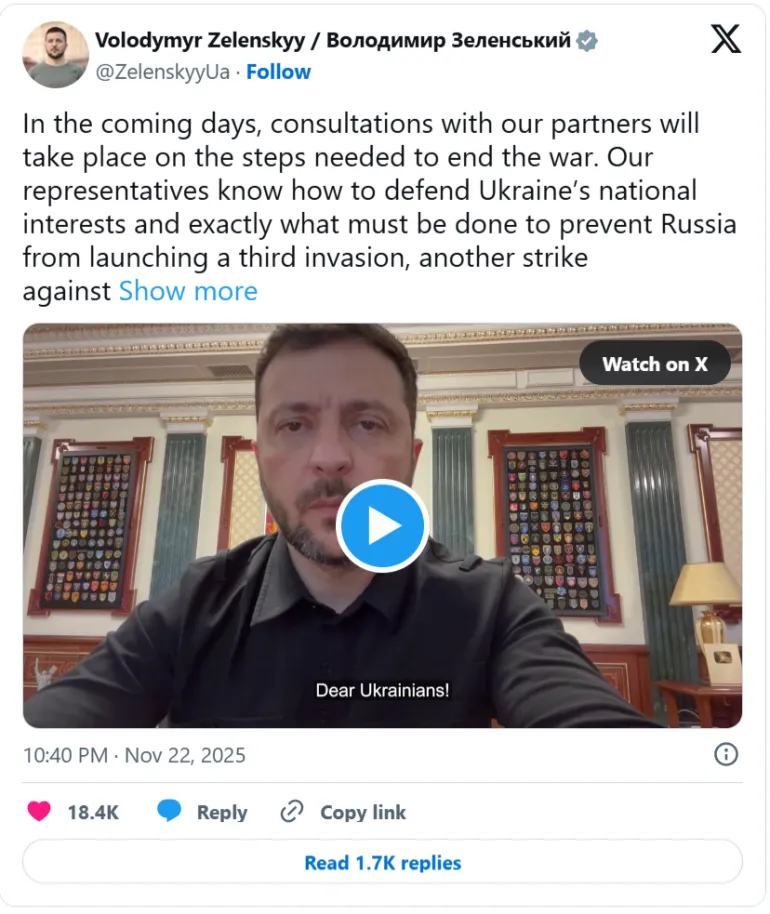Like the tweet with heart icon
This screenshot has width=770, height=914.
click(39, 811)
